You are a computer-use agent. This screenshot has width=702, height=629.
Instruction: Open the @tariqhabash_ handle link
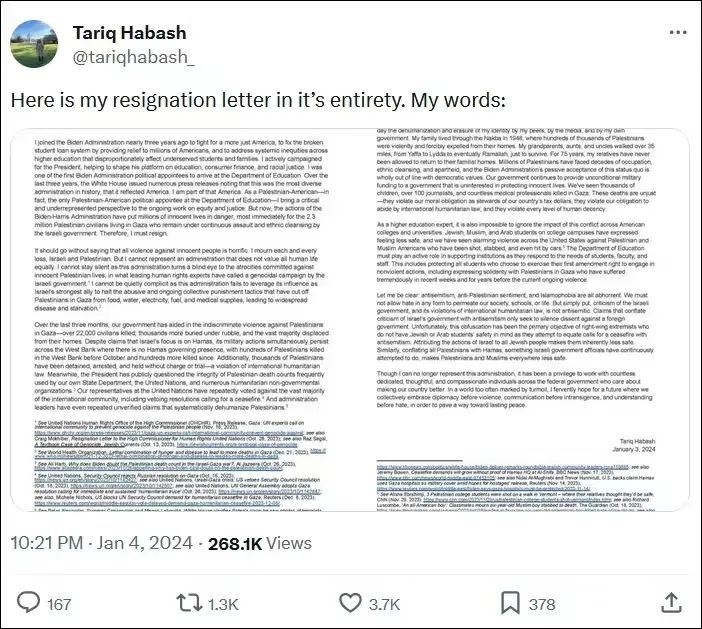point(134,57)
